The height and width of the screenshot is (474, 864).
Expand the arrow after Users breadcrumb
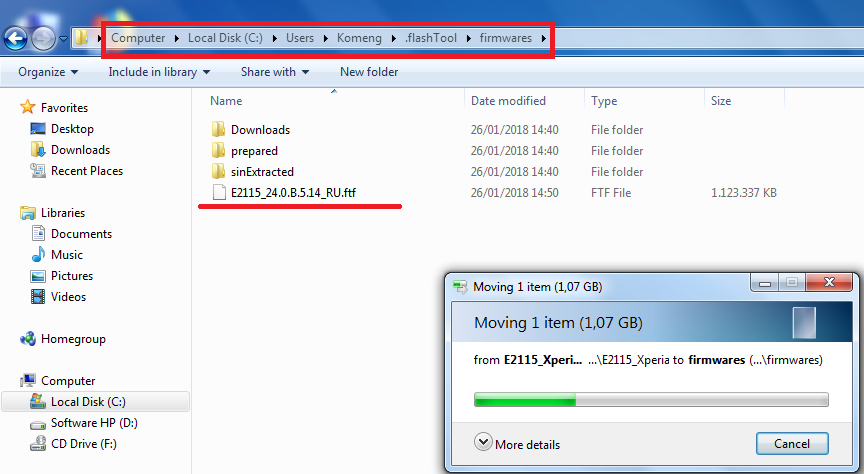click(326, 38)
